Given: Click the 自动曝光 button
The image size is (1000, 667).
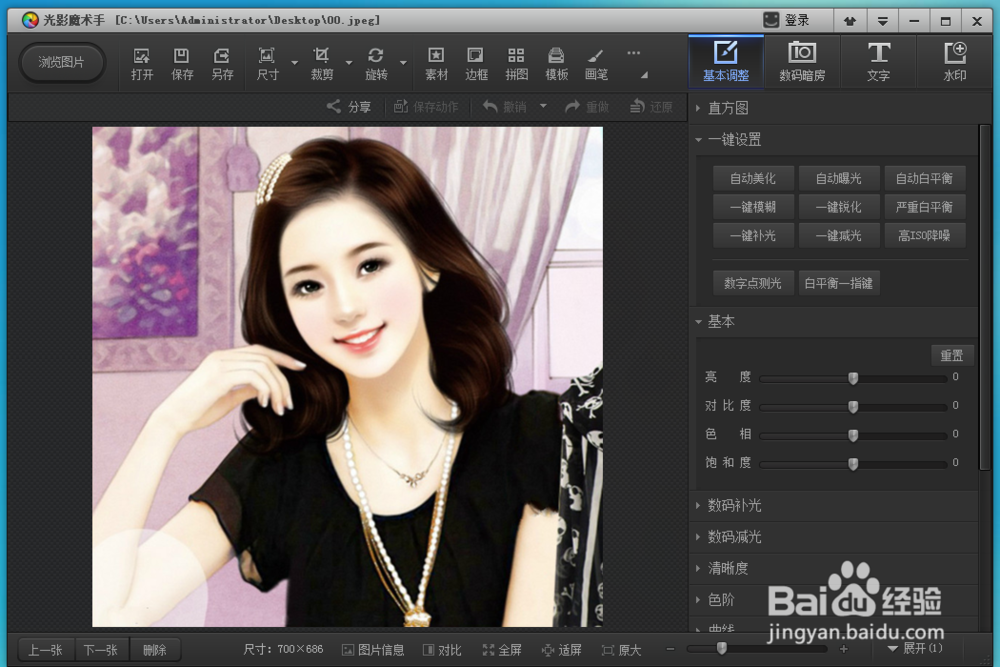Looking at the screenshot, I should pyautogui.click(x=839, y=179).
